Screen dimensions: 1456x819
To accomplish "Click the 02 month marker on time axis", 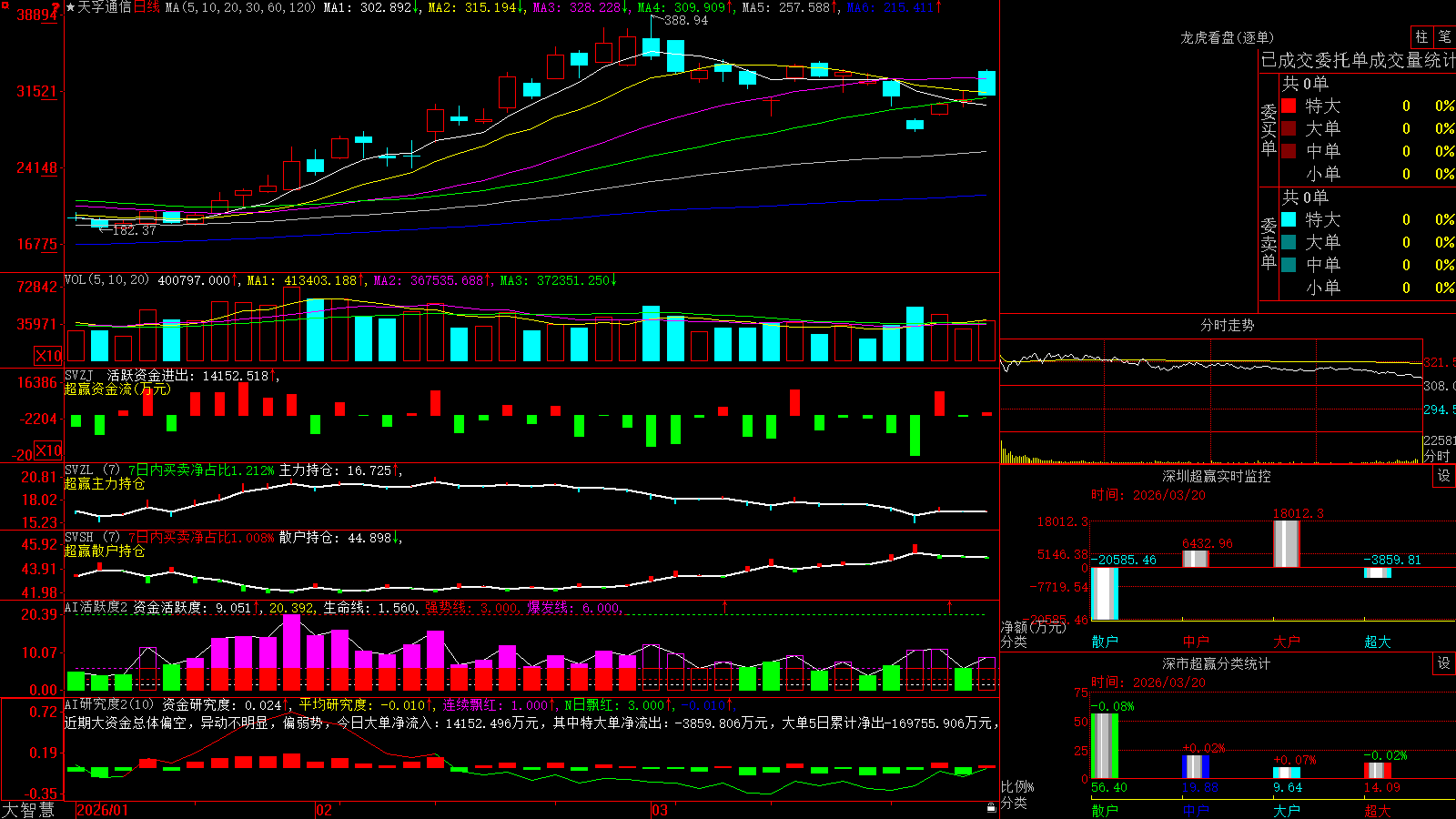I will pyautogui.click(x=324, y=810).
